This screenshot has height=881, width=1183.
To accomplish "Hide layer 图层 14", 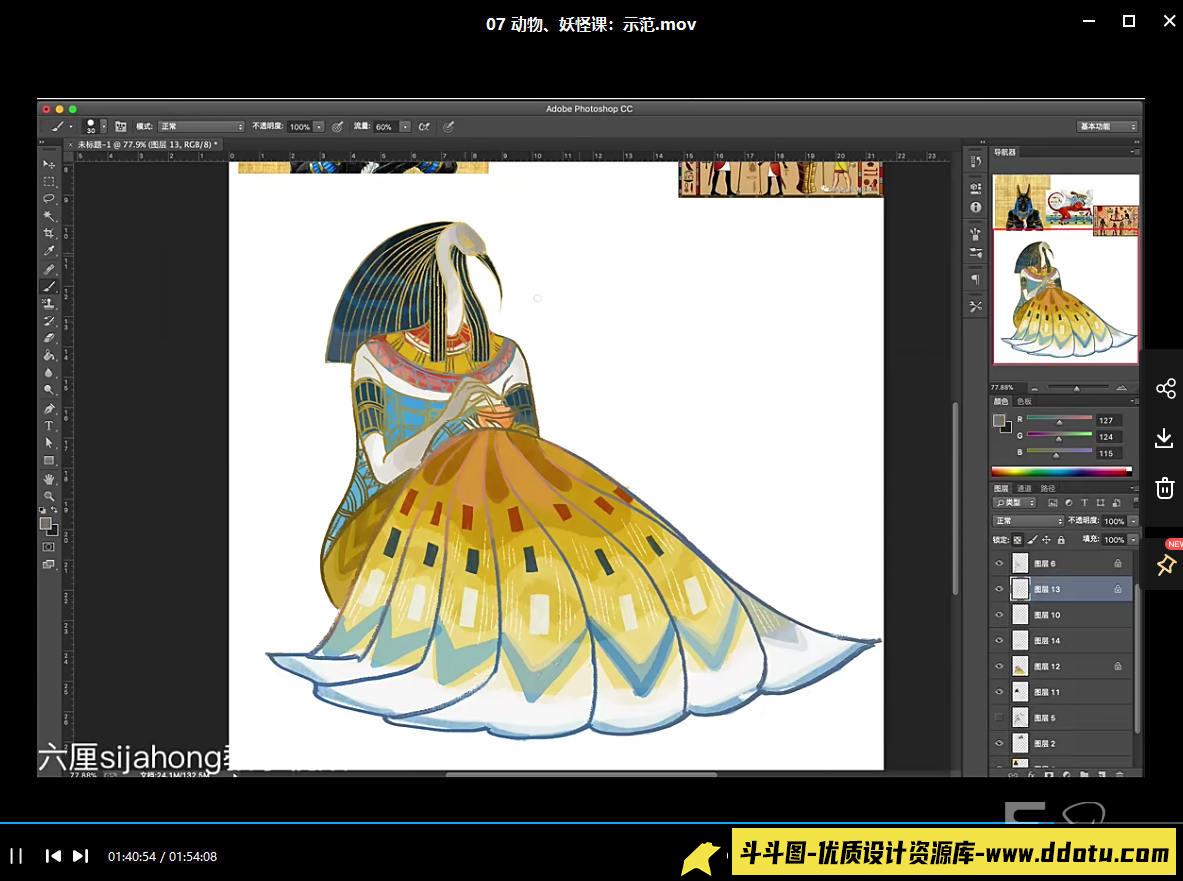I will point(999,640).
